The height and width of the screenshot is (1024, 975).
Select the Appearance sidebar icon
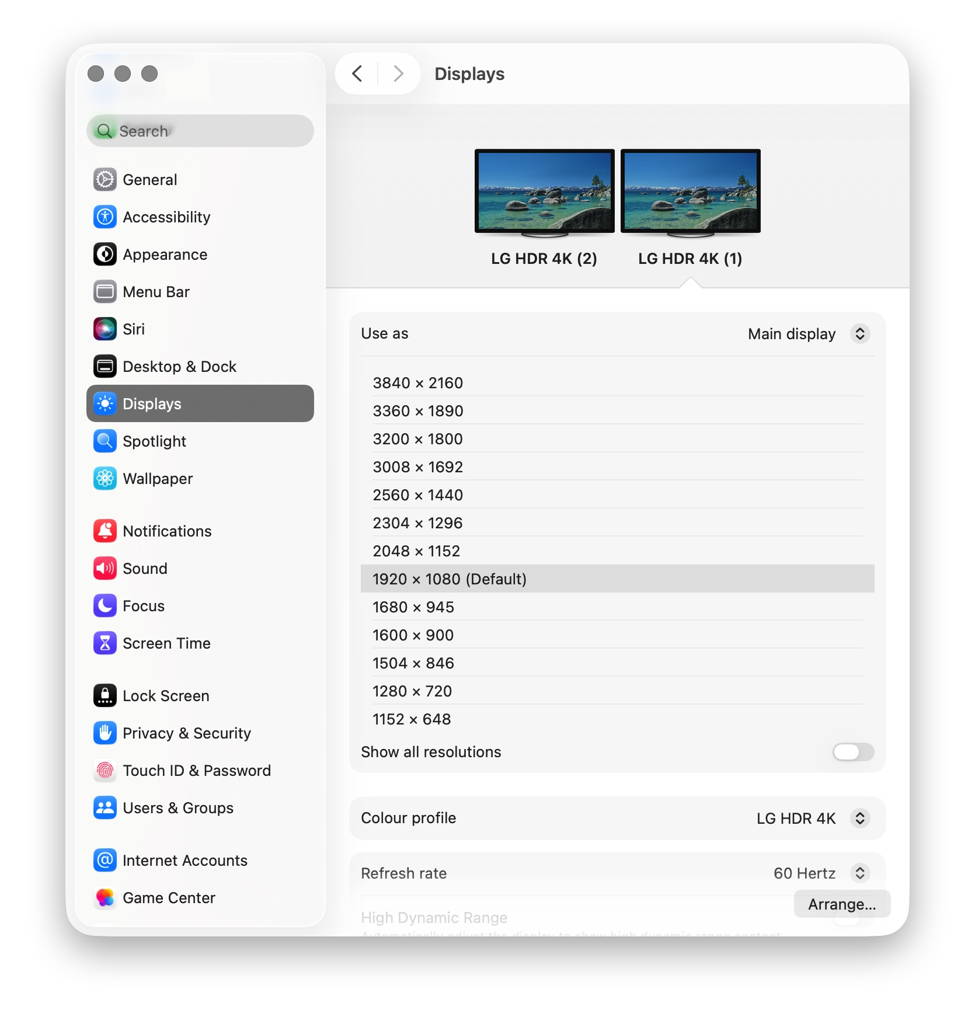(104, 254)
